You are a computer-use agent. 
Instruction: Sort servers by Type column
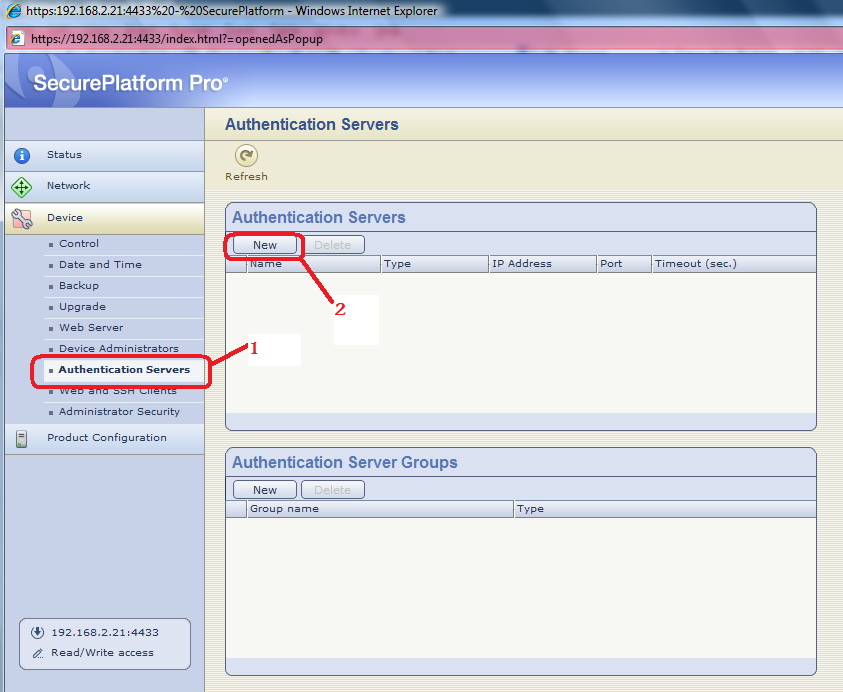(x=435, y=264)
